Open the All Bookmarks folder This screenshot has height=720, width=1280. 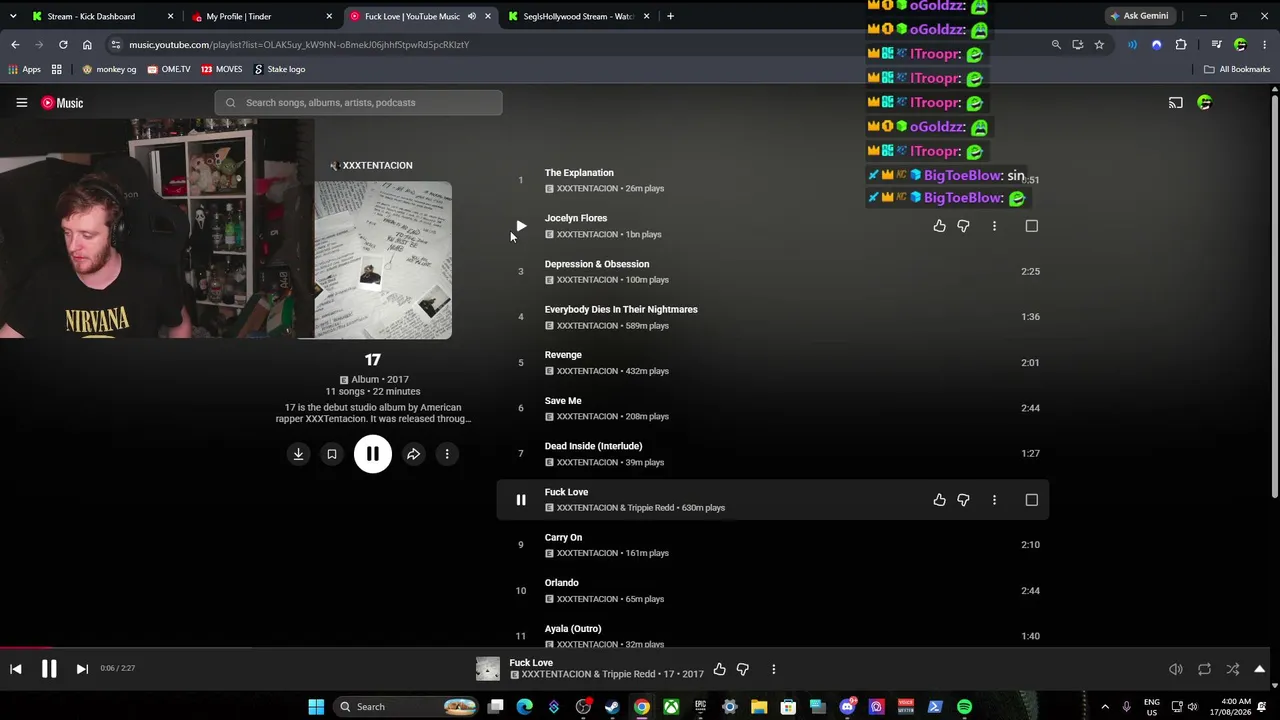tap(1237, 70)
